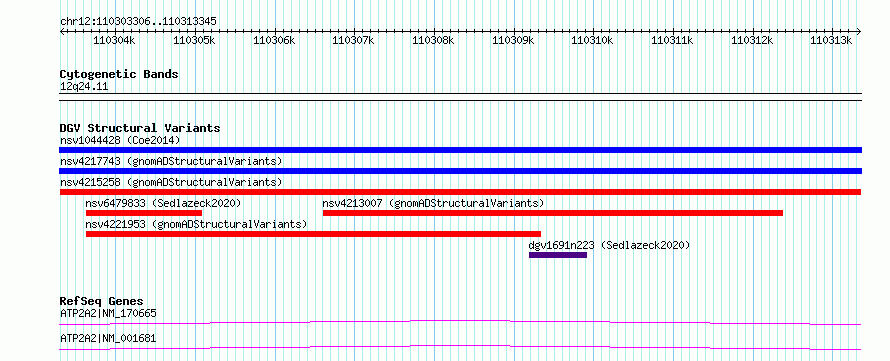
Task: Click the nsv4213007 (gnomADStructuralVariants) label
Action: pyautogui.click(x=433, y=203)
